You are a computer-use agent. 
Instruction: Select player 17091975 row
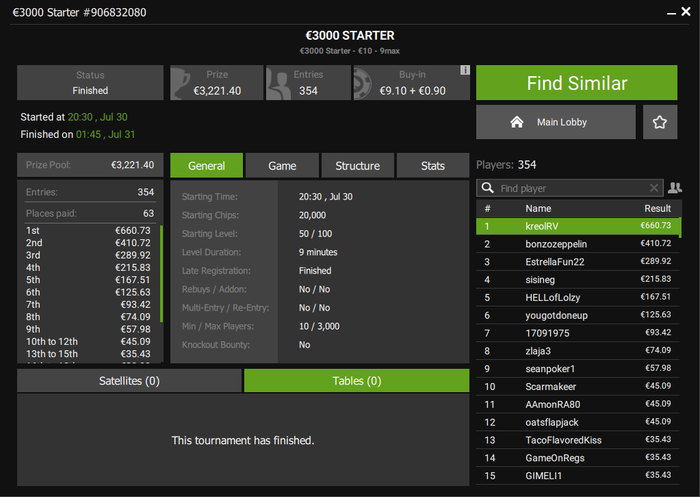(578, 333)
